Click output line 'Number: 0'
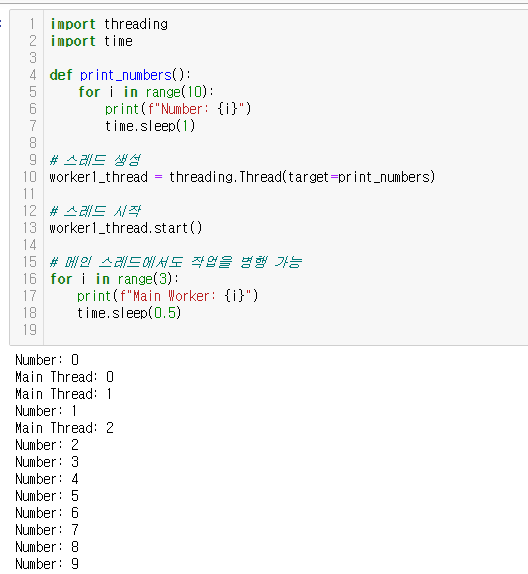Image resolution: width=528 pixels, height=574 pixels. [x=47, y=360]
